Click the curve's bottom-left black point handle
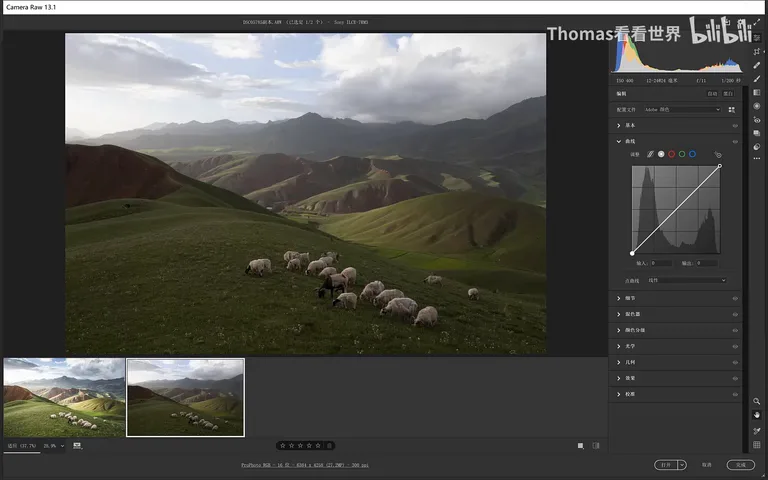768x480 pixels. pyautogui.click(x=632, y=253)
